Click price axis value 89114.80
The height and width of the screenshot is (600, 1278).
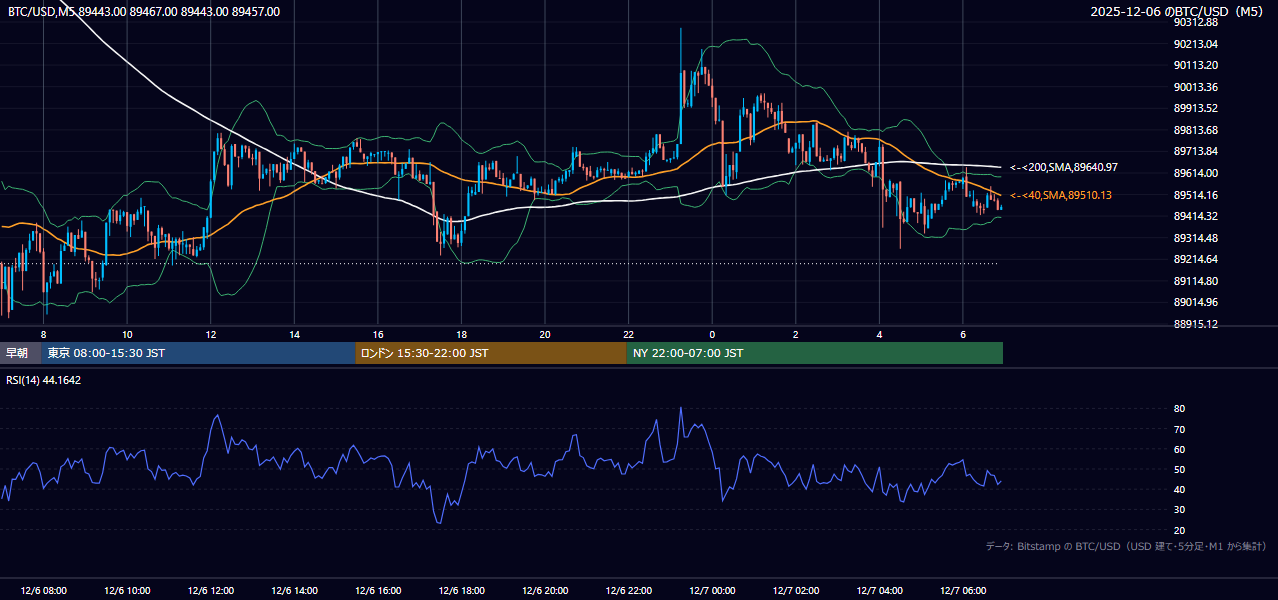(x=1196, y=281)
